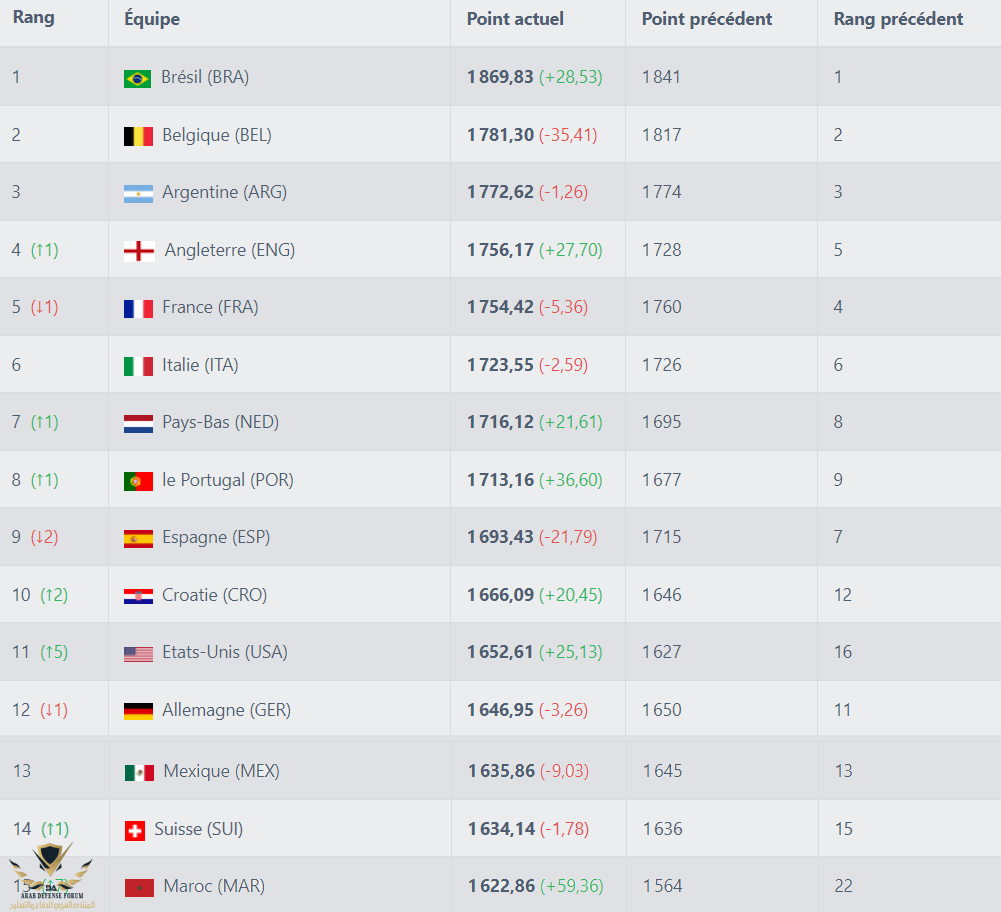Image resolution: width=1001 pixels, height=912 pixels.
Task: Click the France flag icon
Action: (138, 308)
